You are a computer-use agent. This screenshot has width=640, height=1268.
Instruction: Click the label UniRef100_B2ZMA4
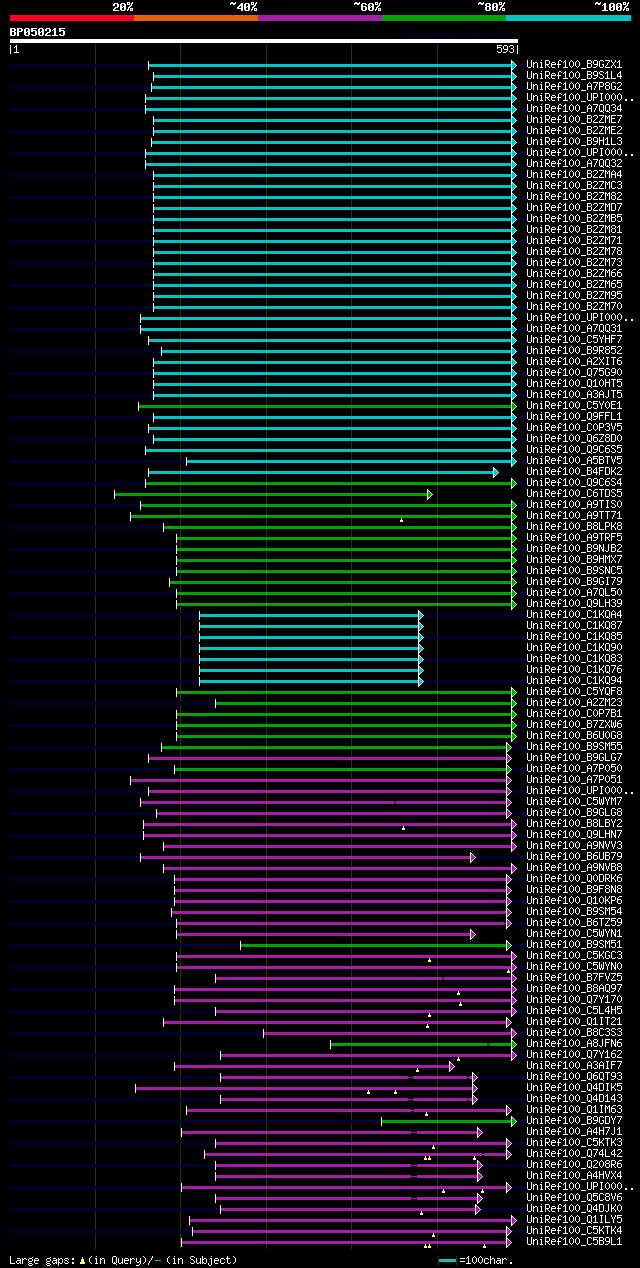(x=575, y=175)
